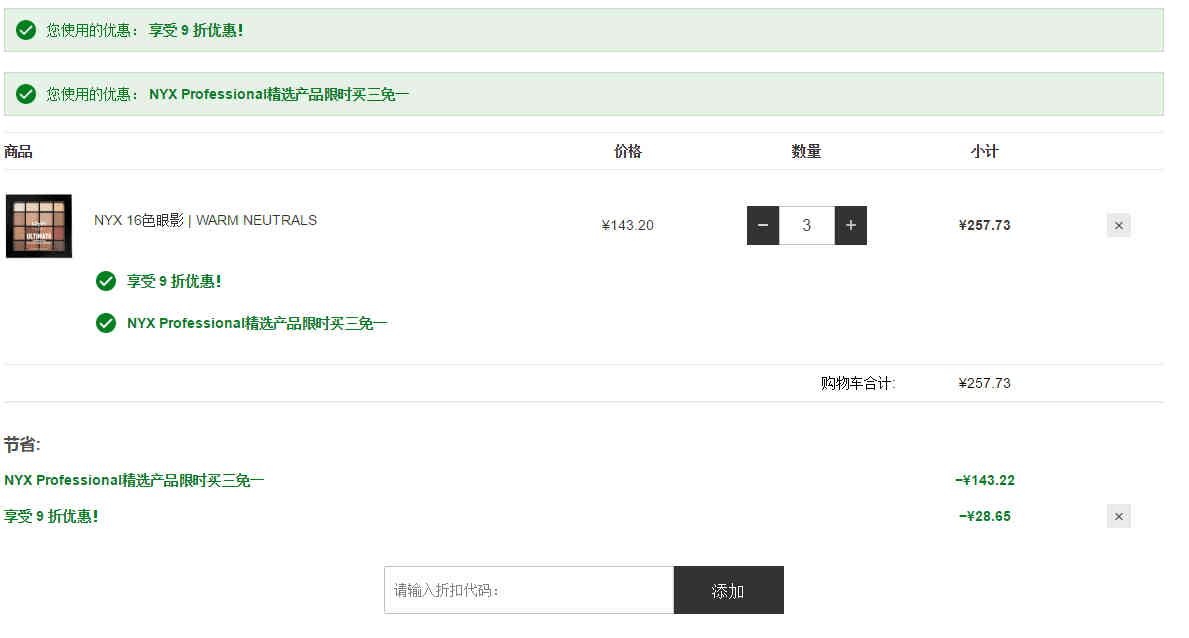
Task: Remove the NYX eyeshadow item from cart
Action: coord(1118,225)
